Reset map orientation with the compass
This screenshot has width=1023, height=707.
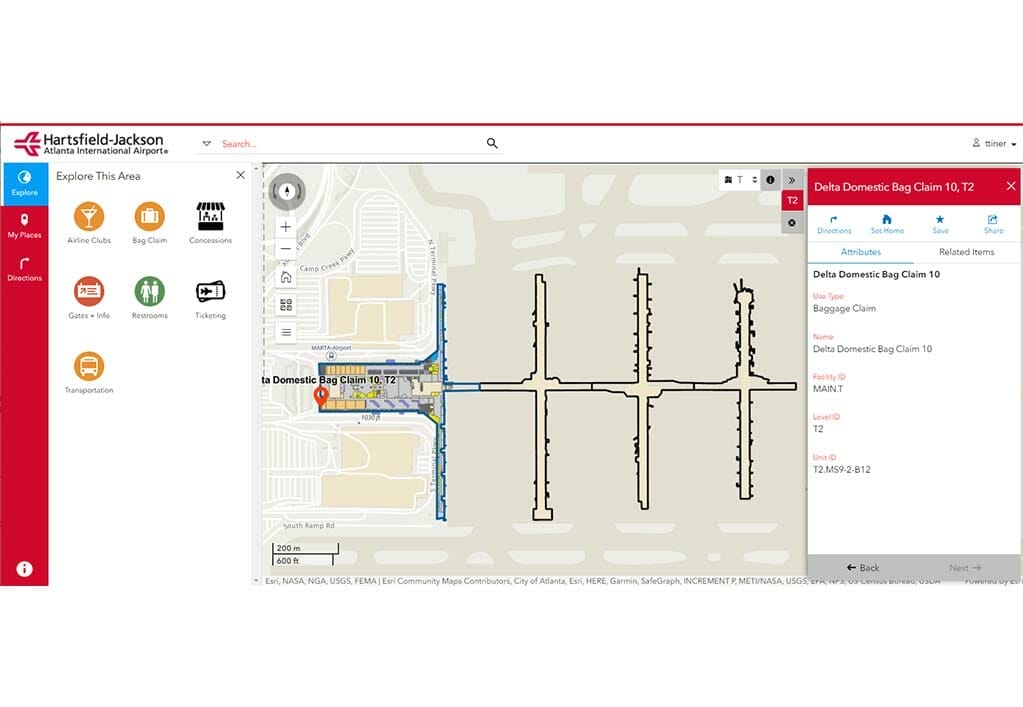point(287,190)
